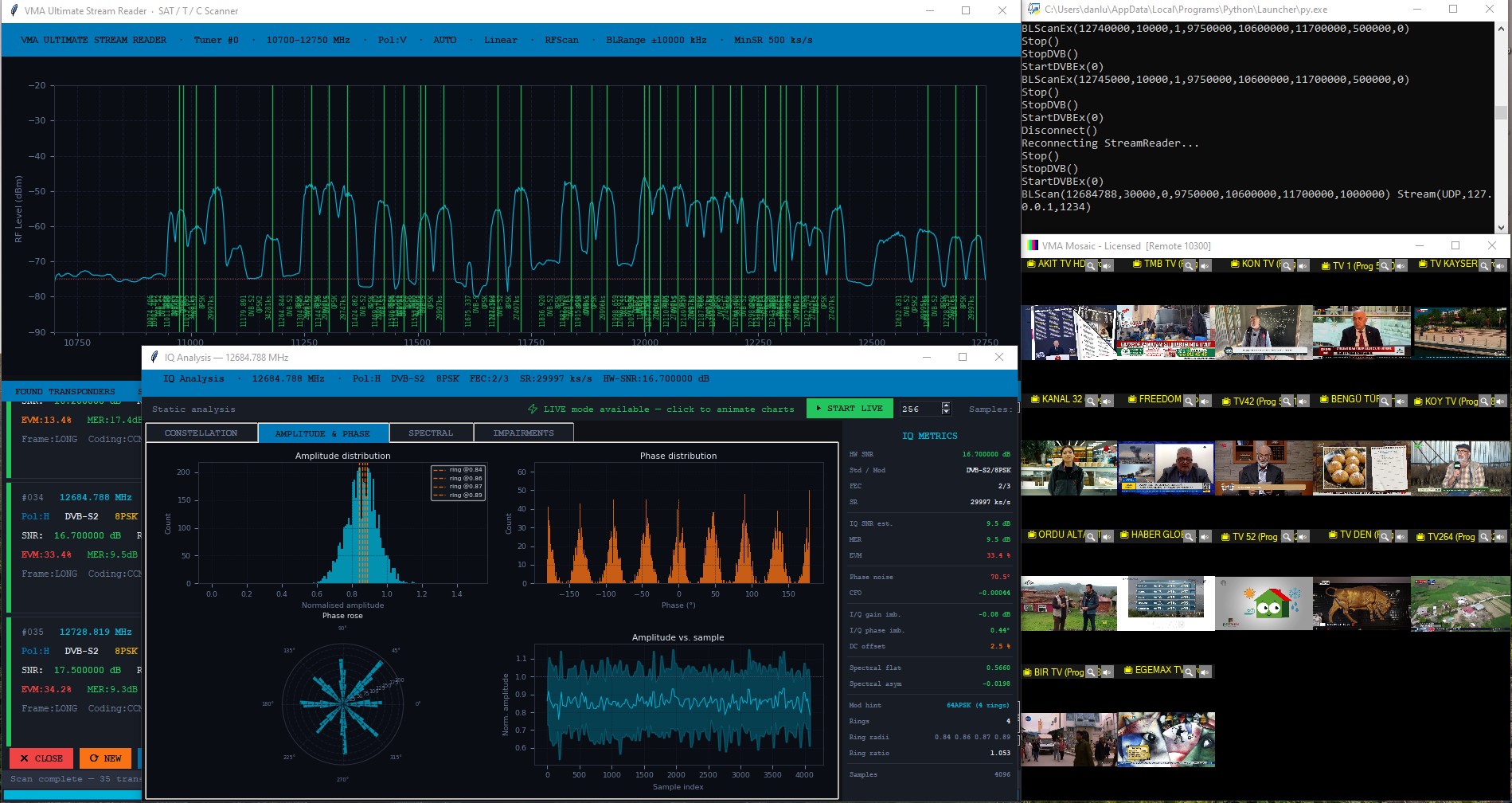Image resolution: width=1512 pixels, height=803 pixels.
Task: Open the AKIT TV HD video thumbnail
Action: pos(1069,333)
